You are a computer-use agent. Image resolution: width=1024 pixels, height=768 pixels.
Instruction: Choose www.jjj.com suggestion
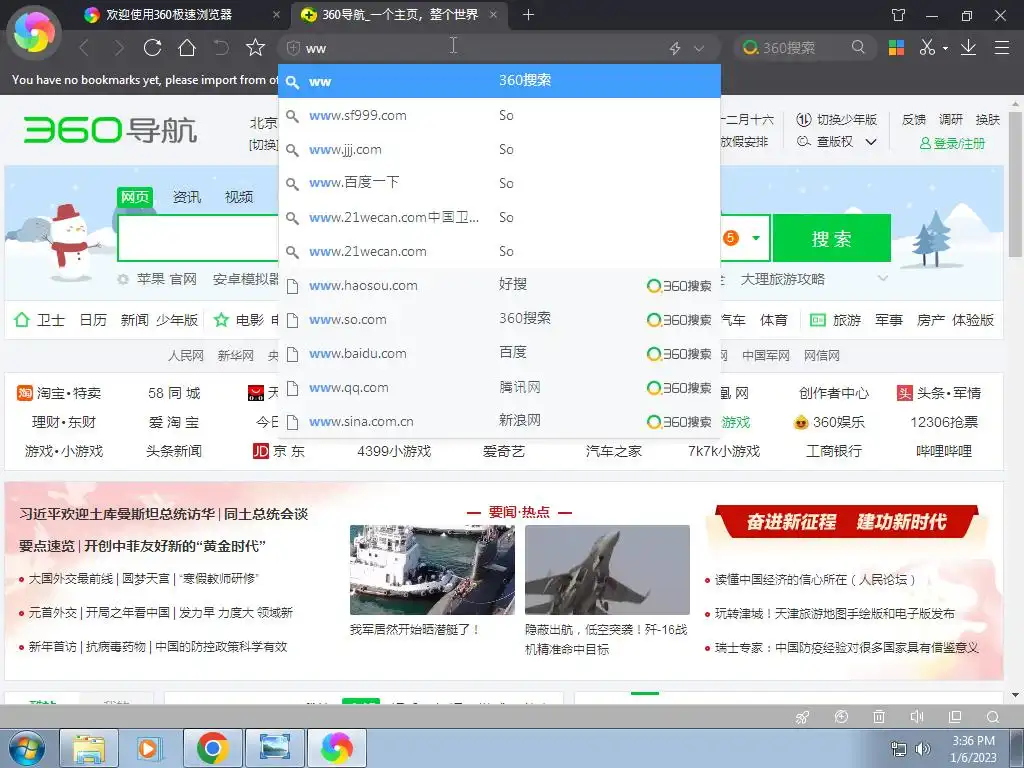coord(500,150)
